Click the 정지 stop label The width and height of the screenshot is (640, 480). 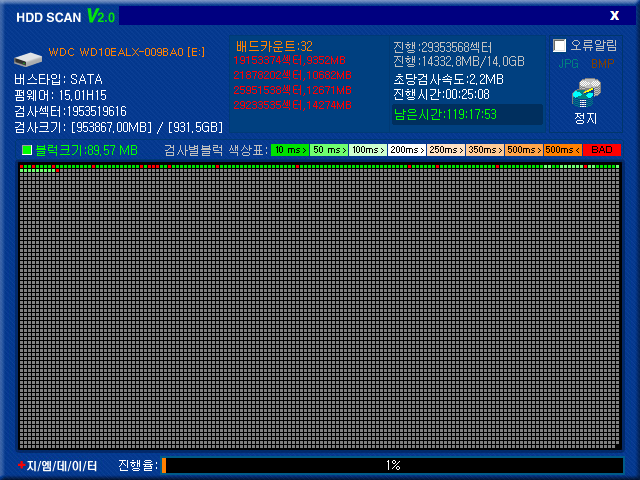pos(586,118)
